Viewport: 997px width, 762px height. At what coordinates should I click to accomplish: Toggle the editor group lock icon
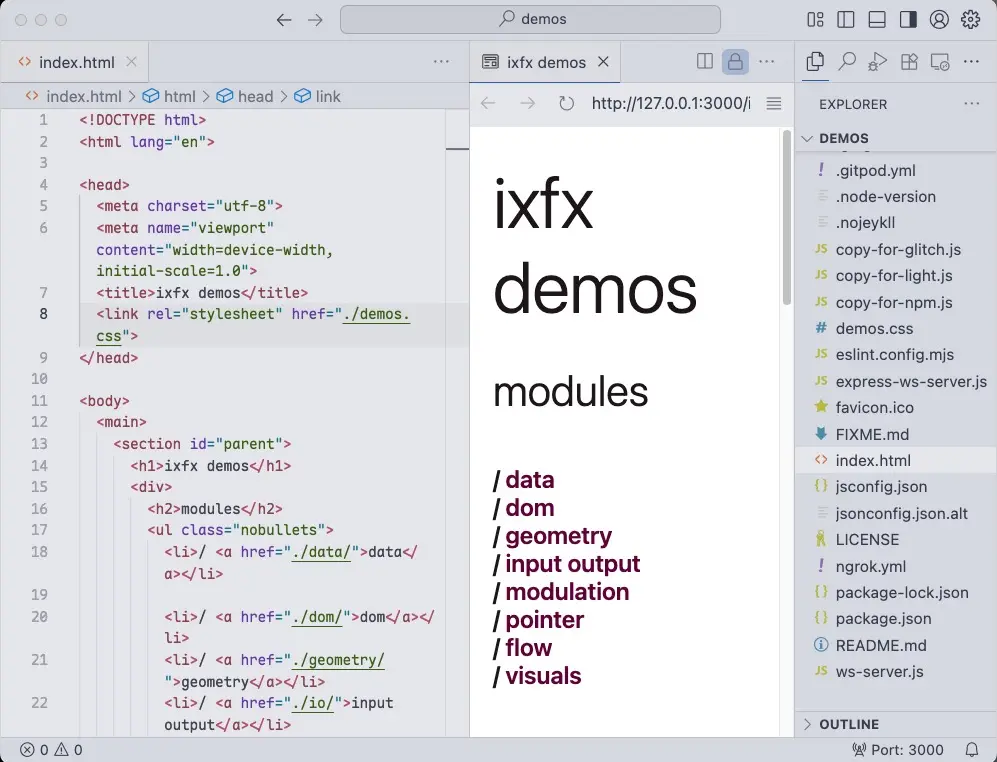[x=735, y=62]
